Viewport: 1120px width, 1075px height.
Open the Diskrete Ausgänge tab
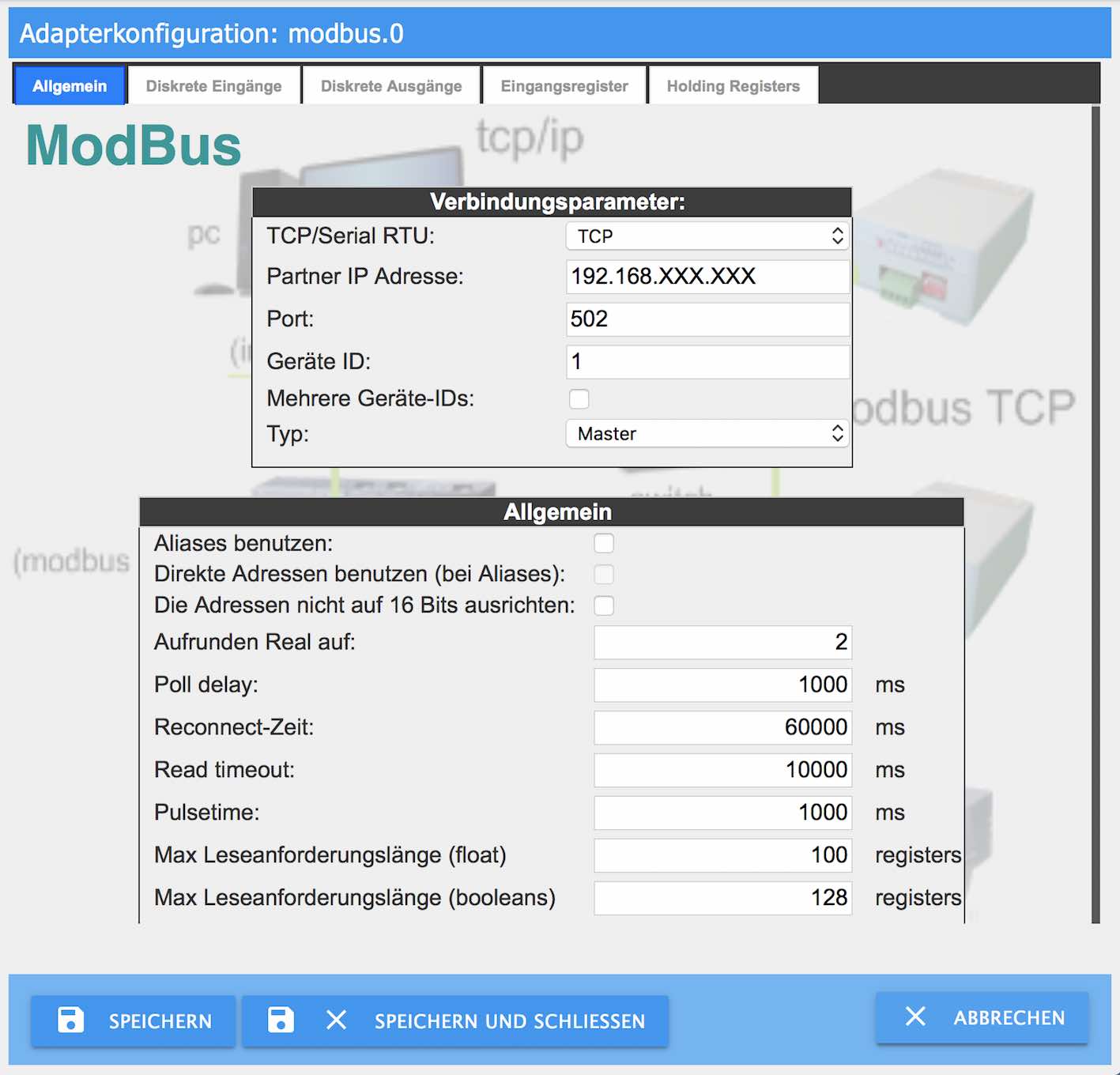point(390,85)
